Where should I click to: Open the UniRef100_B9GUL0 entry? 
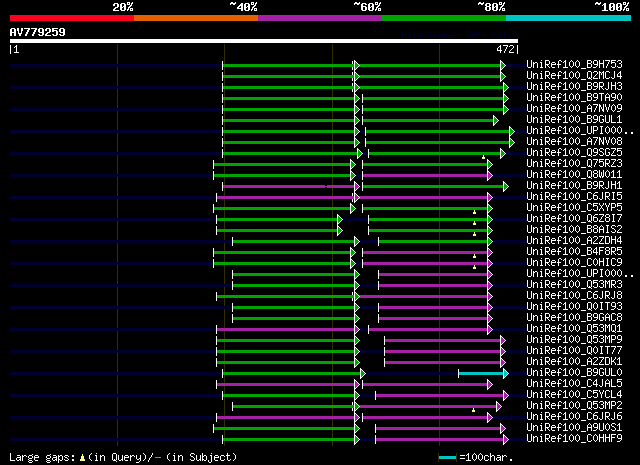click(574, 373)
